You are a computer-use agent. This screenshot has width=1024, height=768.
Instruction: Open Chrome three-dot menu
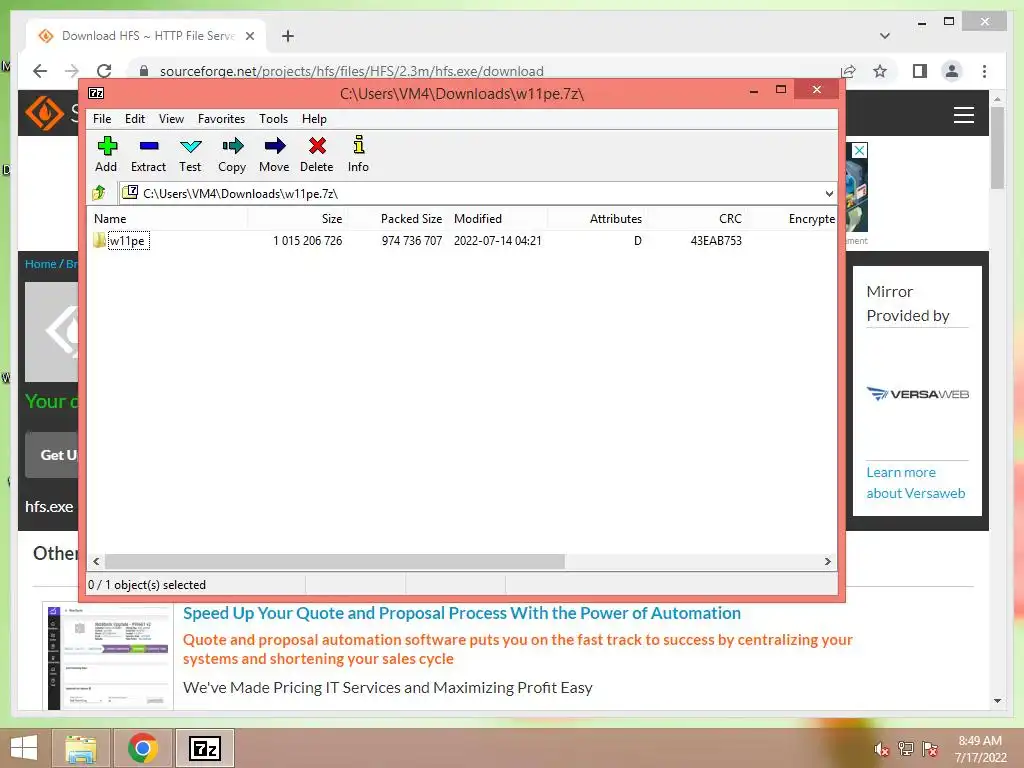point(984,71)
